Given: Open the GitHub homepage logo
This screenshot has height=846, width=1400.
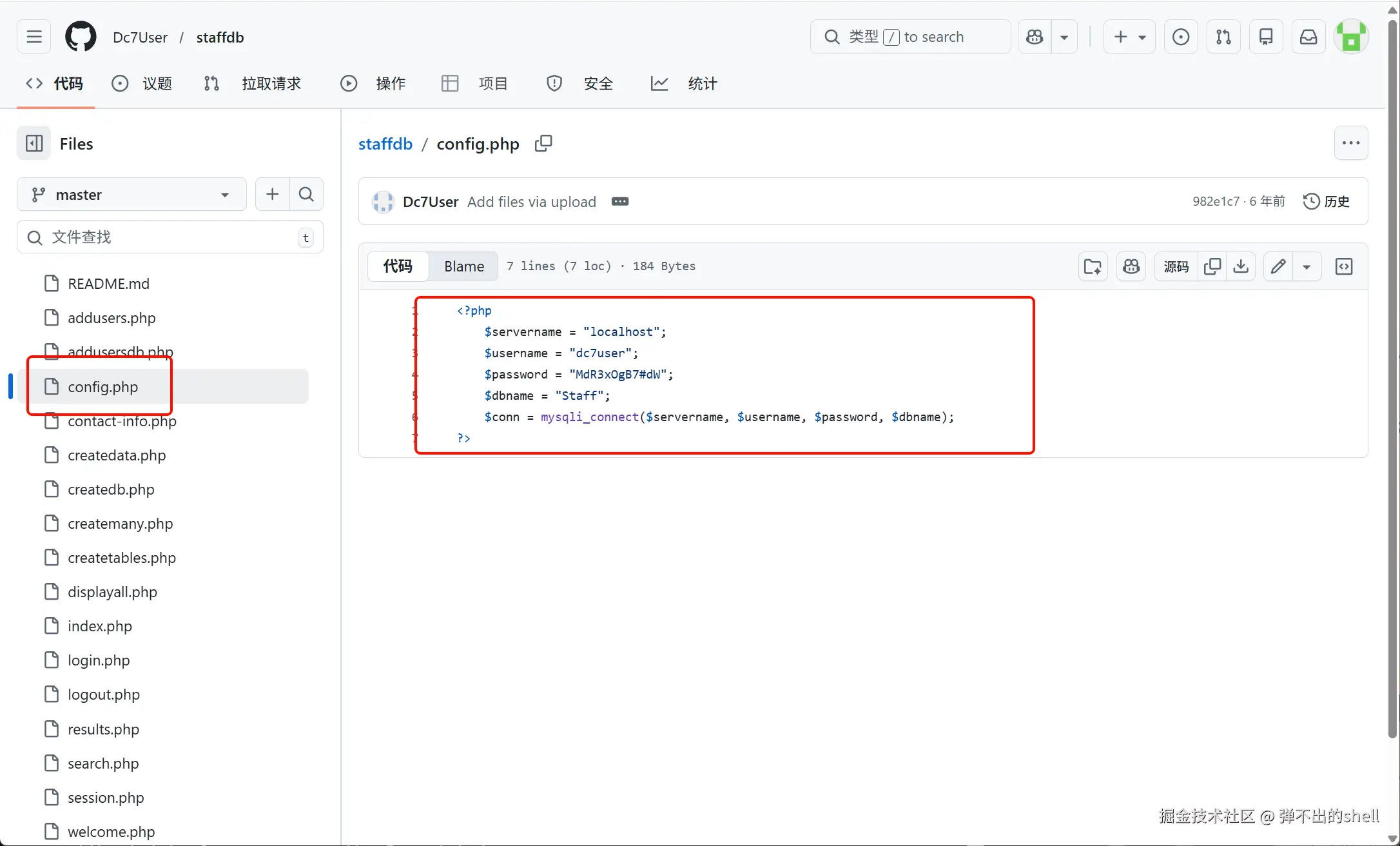Looking at the screenshot, I should (x=81, y=37).
